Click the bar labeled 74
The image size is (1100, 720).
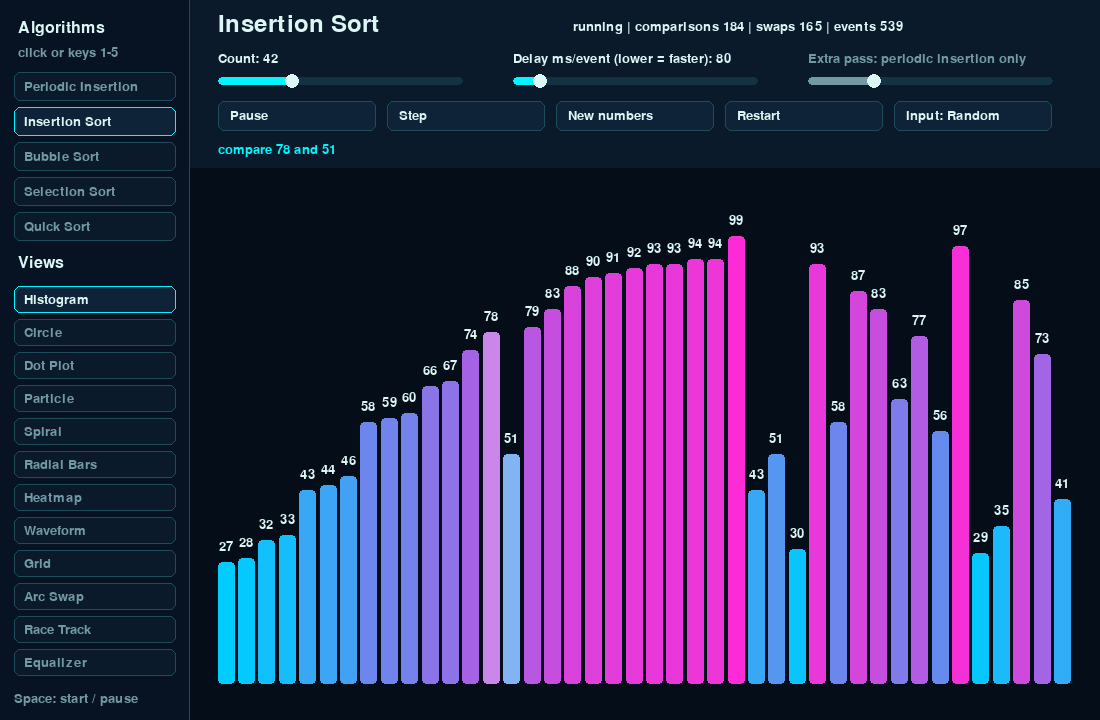tap(470, 516)
